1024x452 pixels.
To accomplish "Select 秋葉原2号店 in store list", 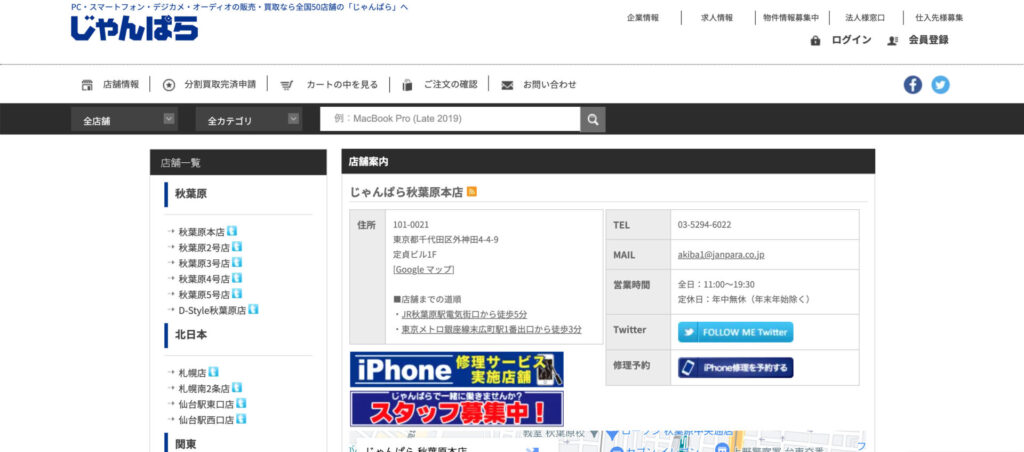I will (204, 248).
